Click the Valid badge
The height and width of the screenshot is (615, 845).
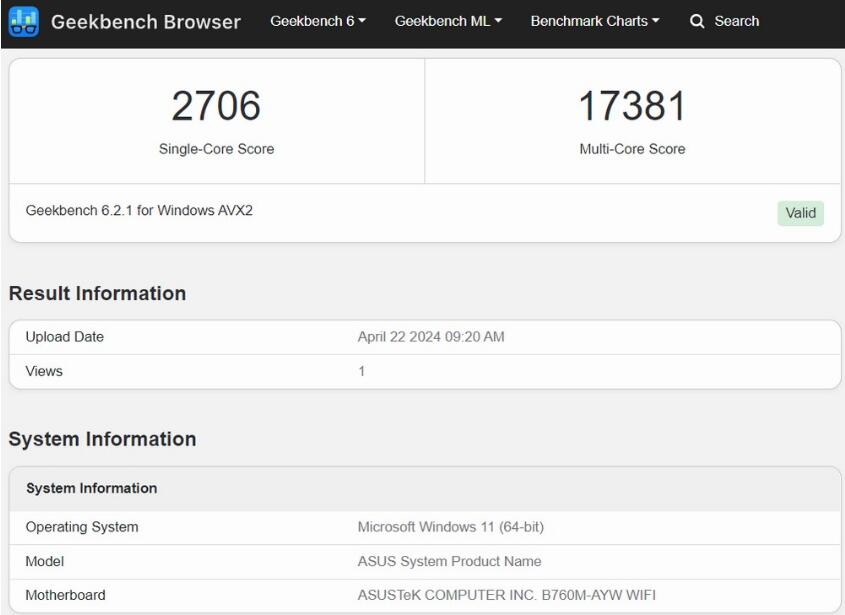(x=803, y=212)
